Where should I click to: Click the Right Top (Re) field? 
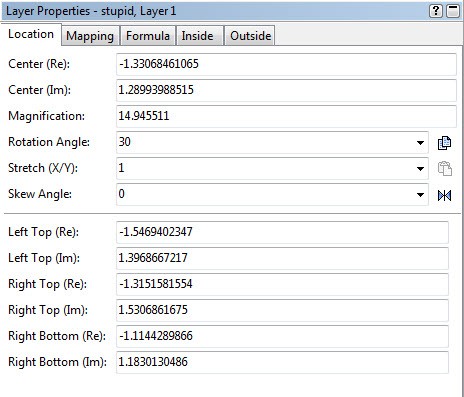pyautogui.click(x=282, y=284)
